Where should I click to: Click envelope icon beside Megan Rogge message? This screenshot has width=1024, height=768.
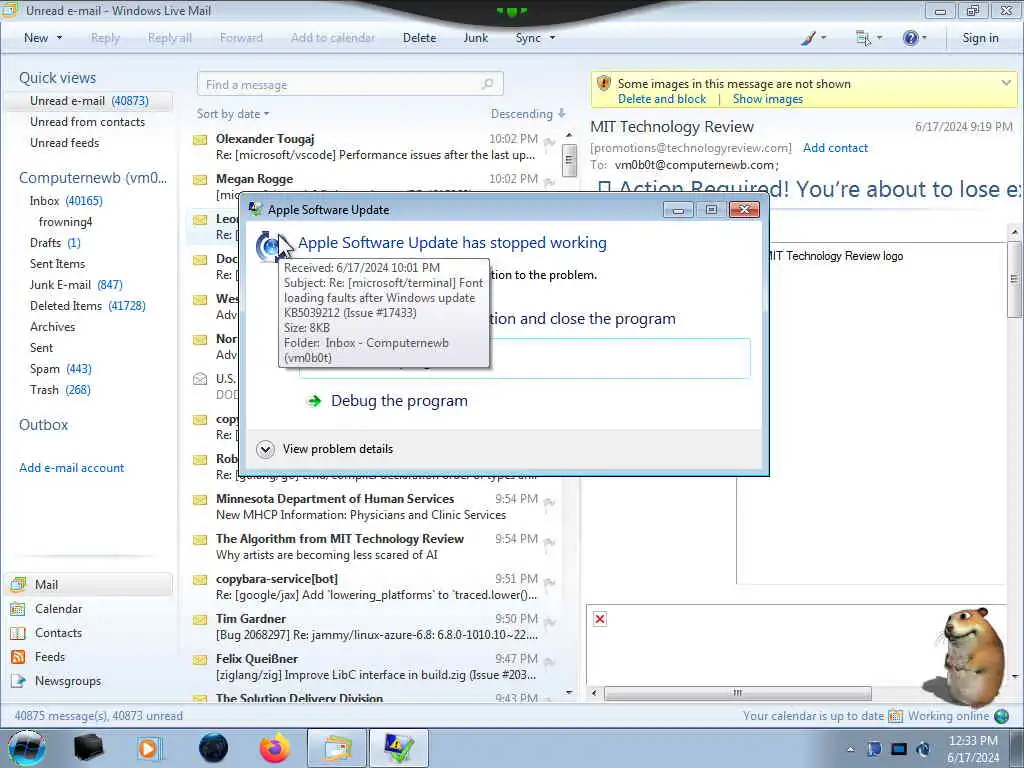point(200,180)
